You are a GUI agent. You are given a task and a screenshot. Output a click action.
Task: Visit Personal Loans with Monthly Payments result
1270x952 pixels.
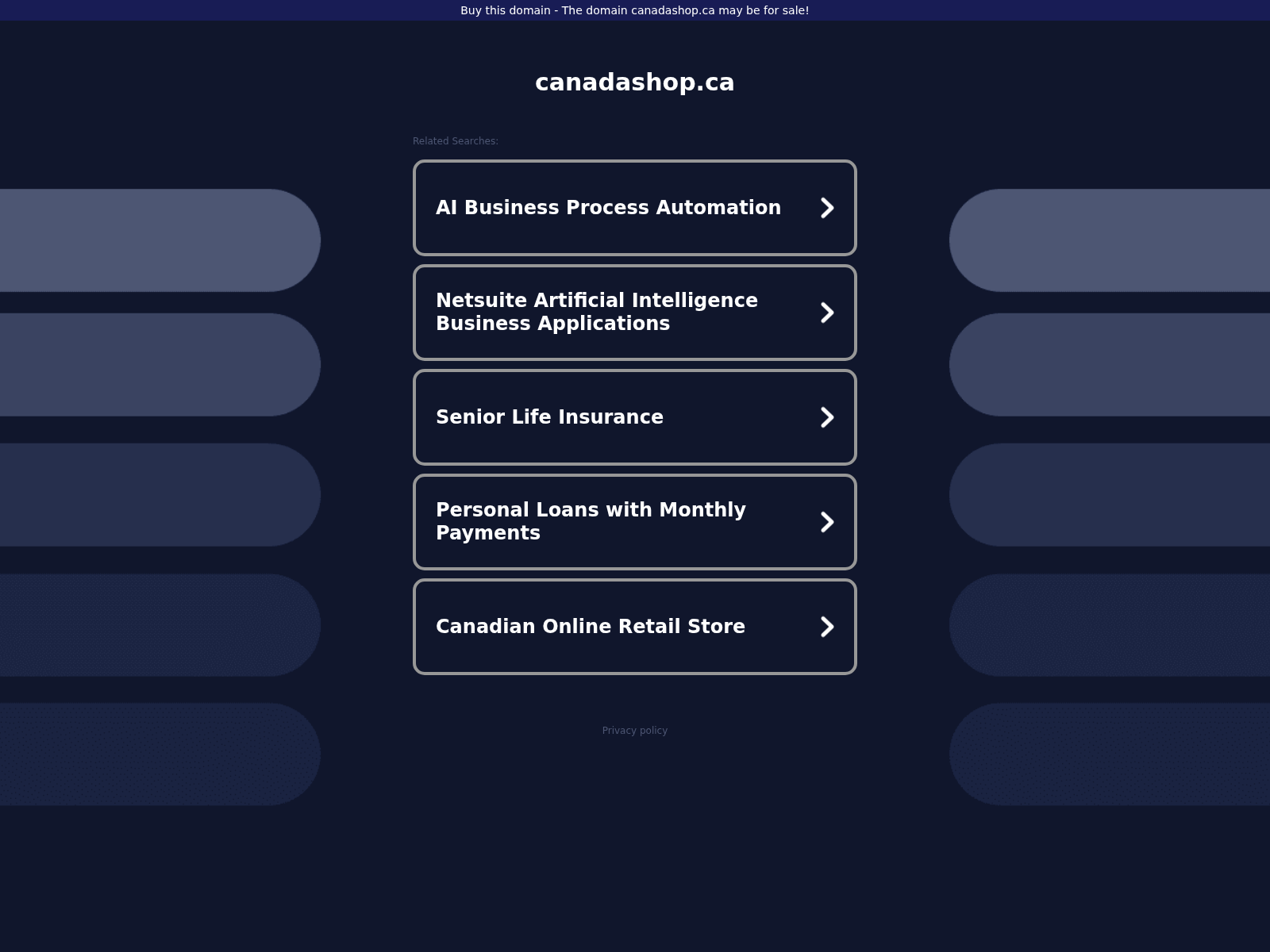click(591, 521)
